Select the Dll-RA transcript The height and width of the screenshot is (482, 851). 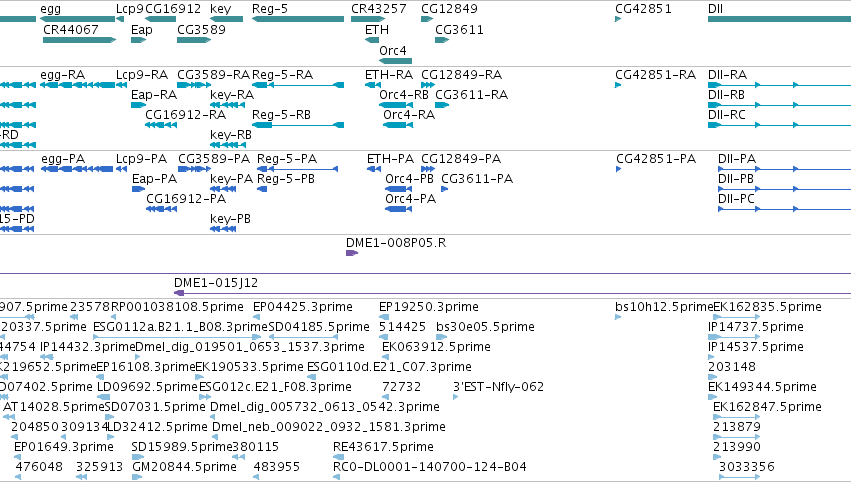point(779,85)
